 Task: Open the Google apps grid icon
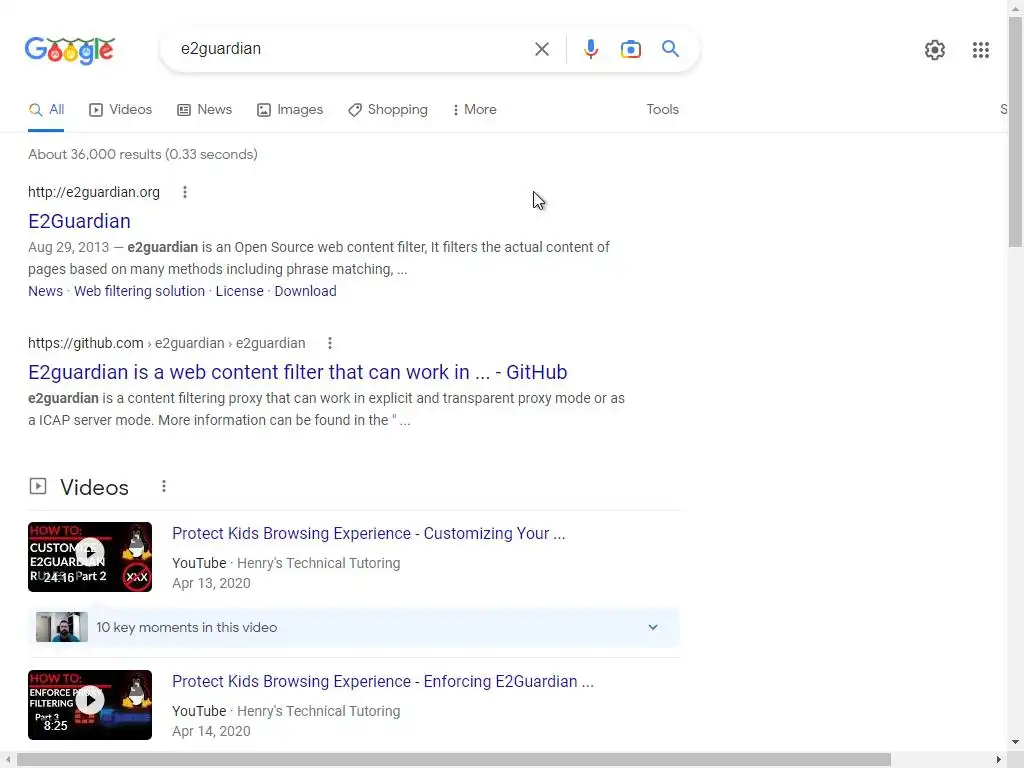(x=980, y=50)
